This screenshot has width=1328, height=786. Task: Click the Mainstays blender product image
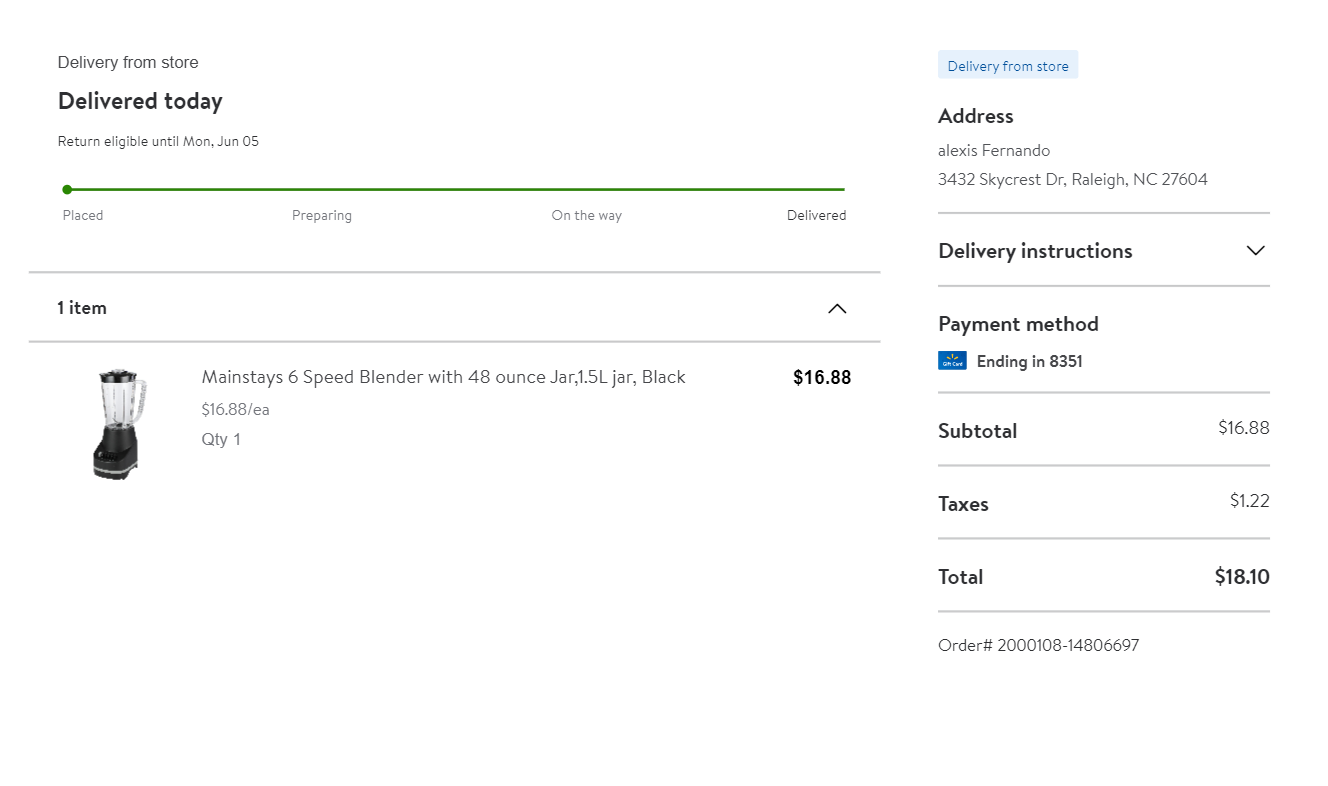click(120, 423)
